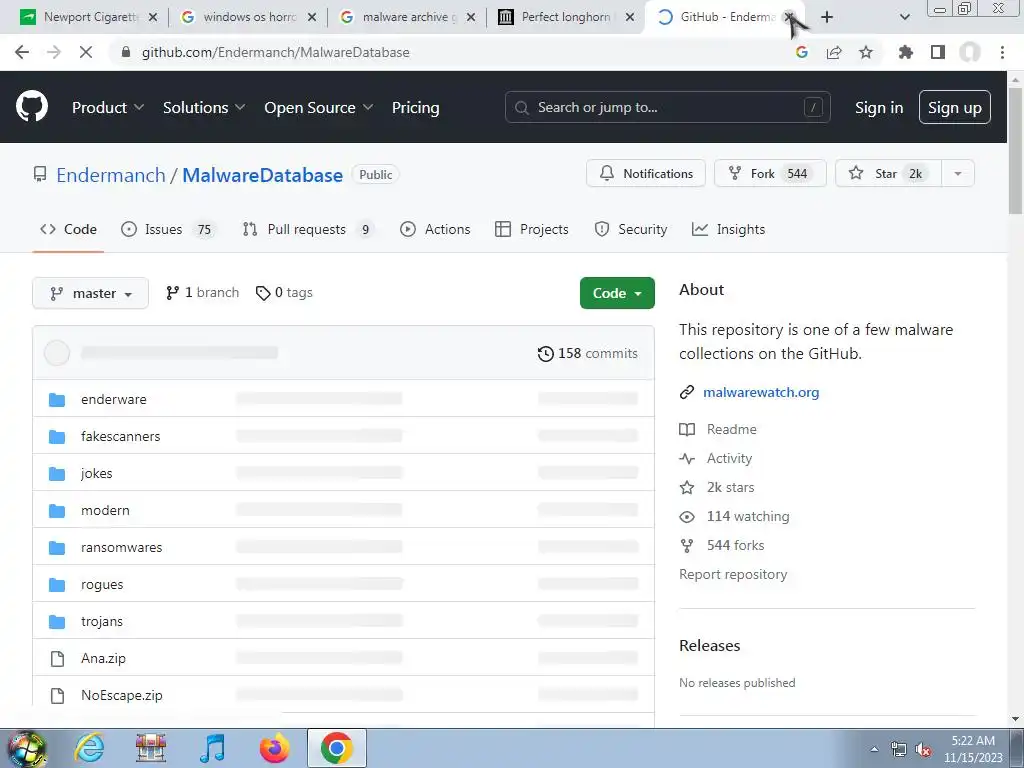Open the tab search chevron

(904, 17)
